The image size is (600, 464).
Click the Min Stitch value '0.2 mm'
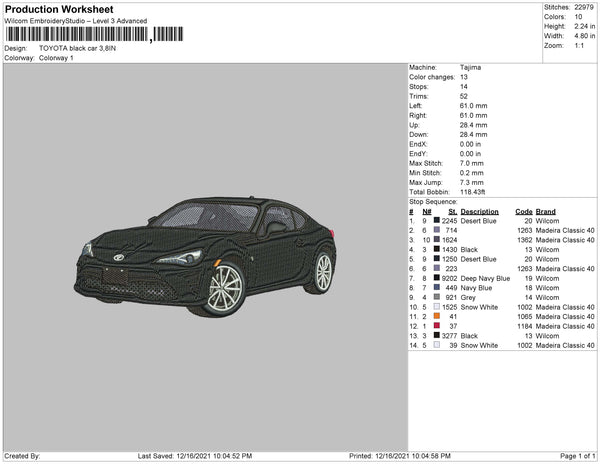coord(471,173)
